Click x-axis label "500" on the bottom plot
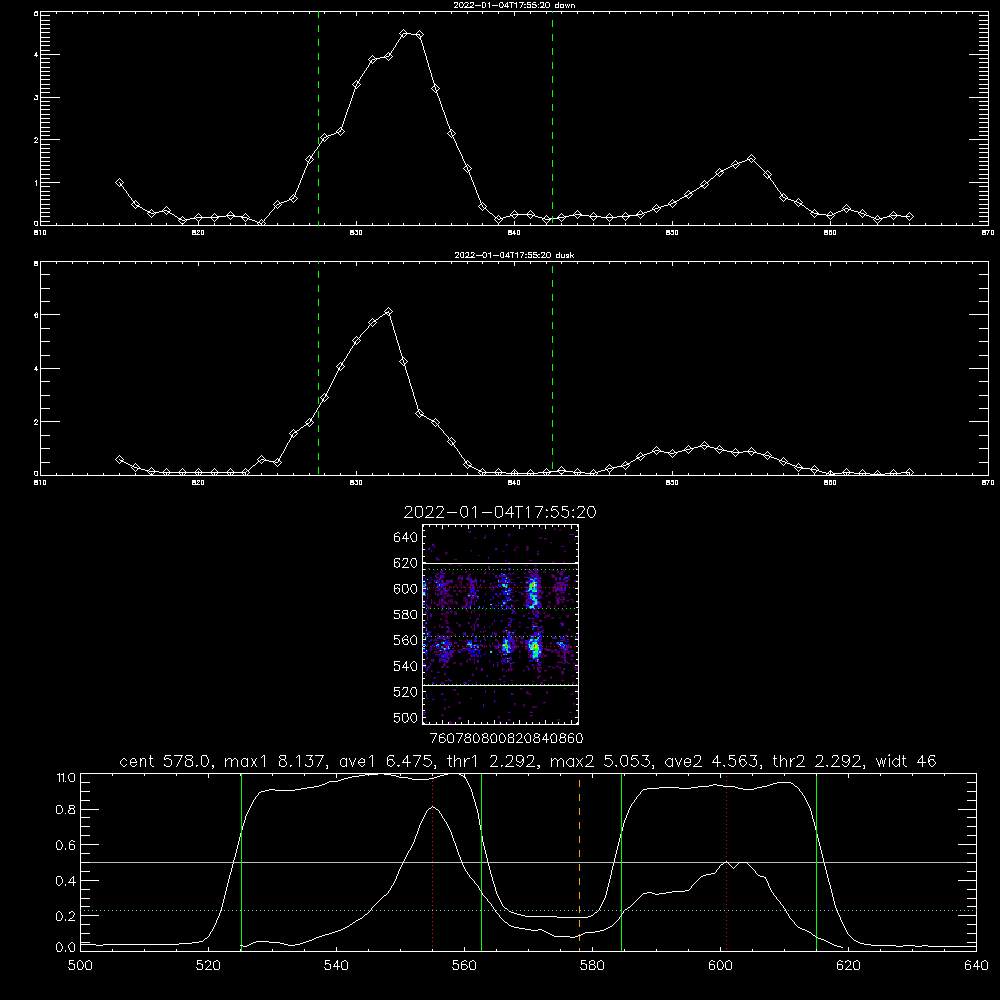Viewport: 1000px width, 1000px height. click(80, 966)
